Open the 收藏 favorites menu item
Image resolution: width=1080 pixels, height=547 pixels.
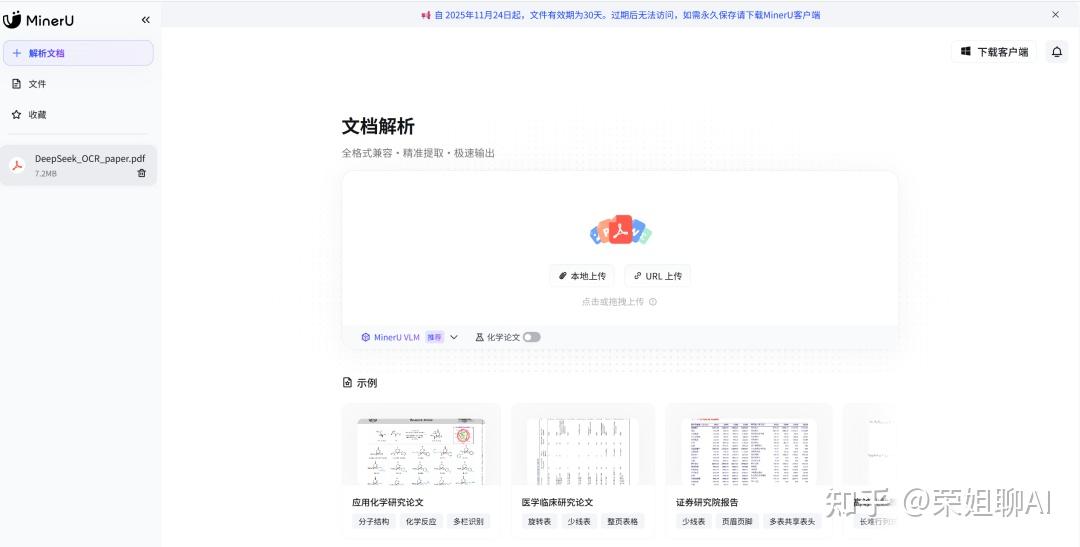coord(37,115)
